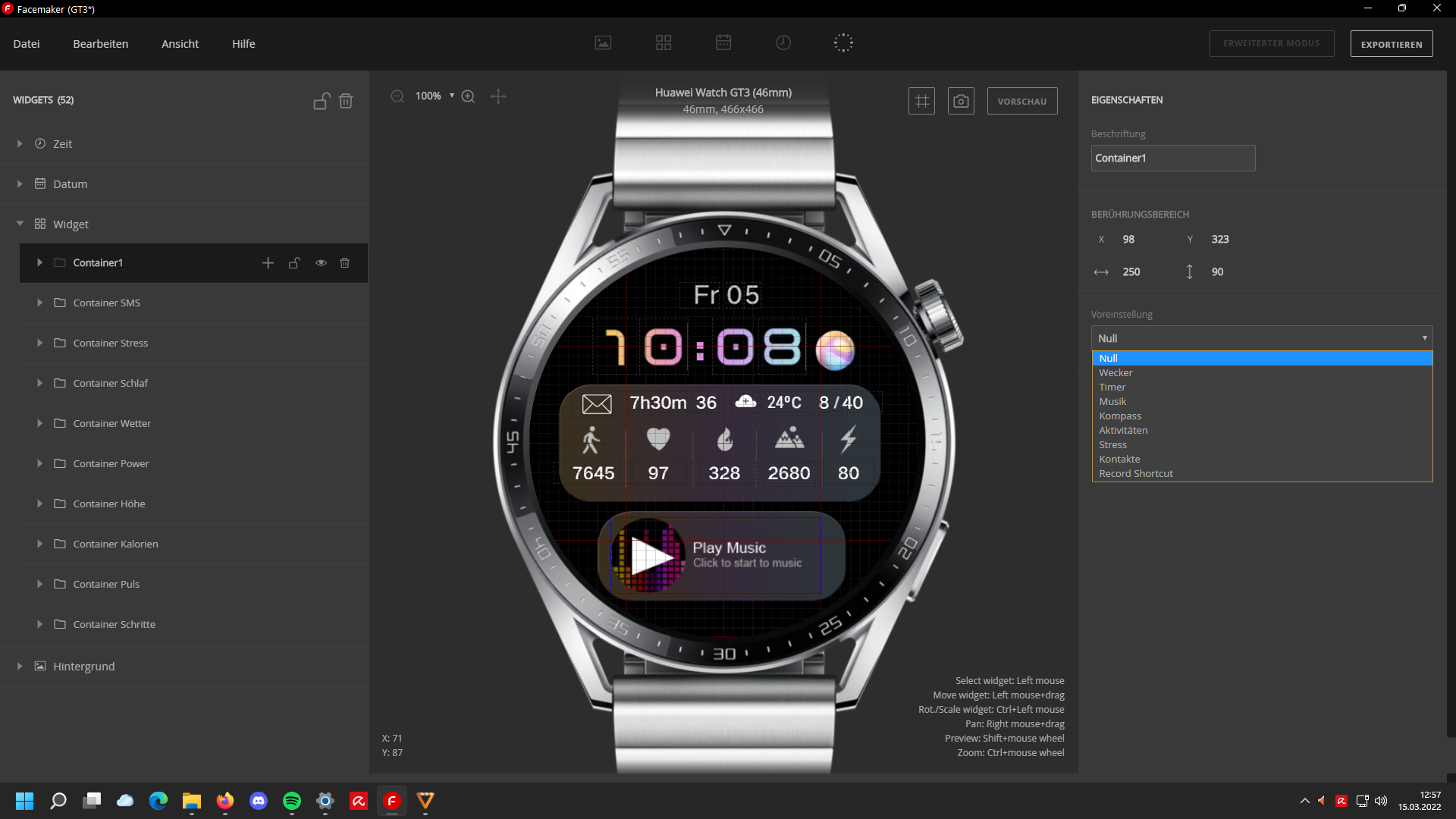Choose Musik from preset list

(1262, 402)
